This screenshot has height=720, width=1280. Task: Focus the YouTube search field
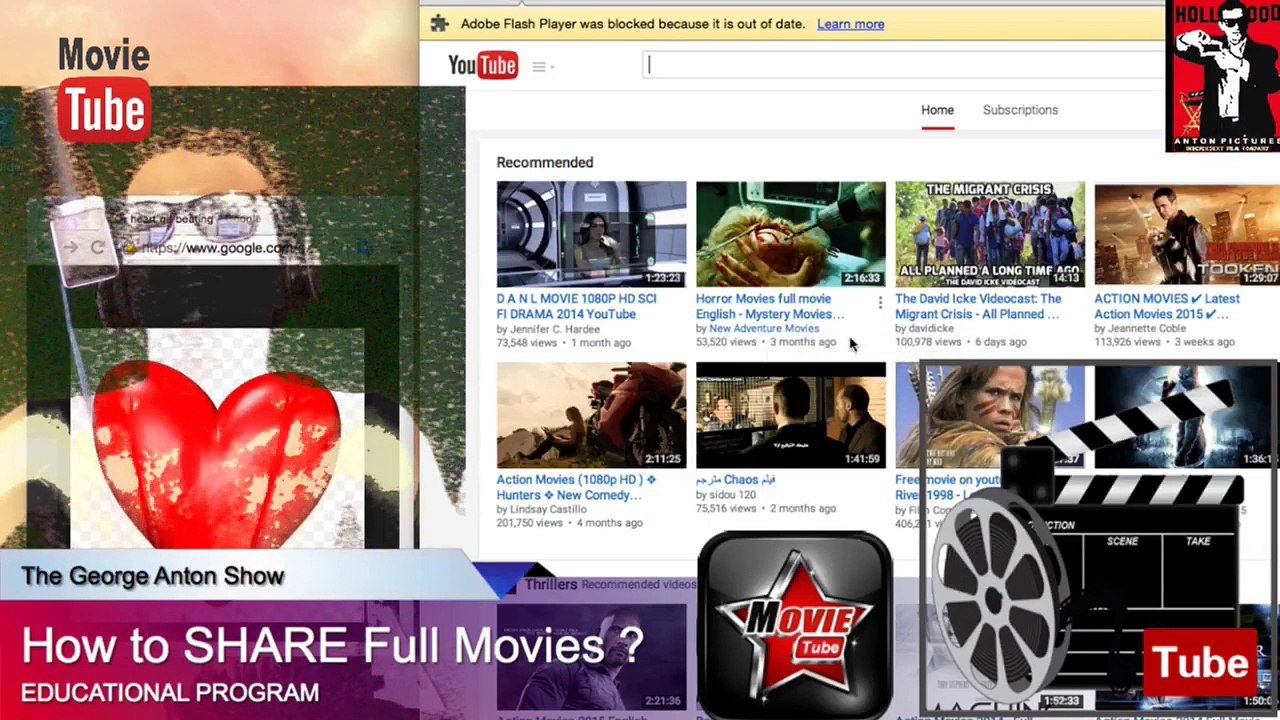tap(905, 66)
